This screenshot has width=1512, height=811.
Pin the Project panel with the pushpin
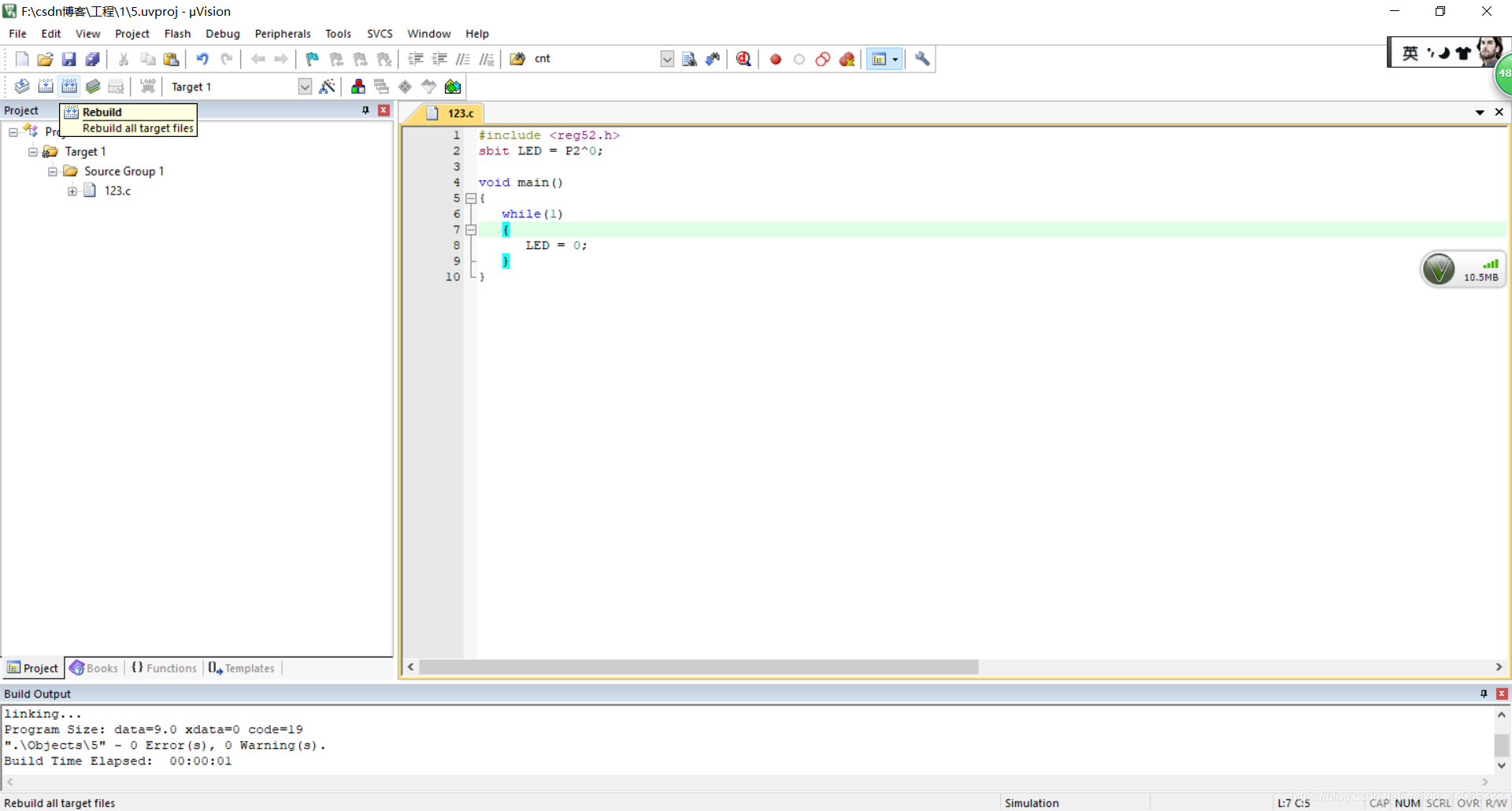pyautogui.click(x=365, y=110)
